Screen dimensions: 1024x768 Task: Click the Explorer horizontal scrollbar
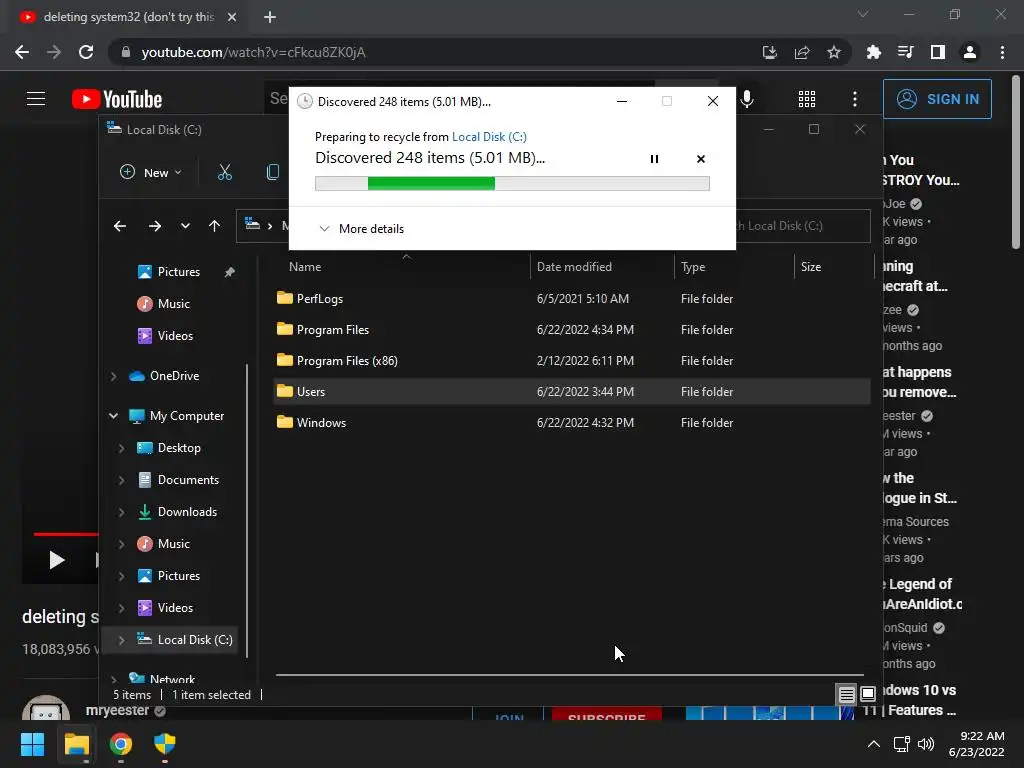tap(569, 675)
